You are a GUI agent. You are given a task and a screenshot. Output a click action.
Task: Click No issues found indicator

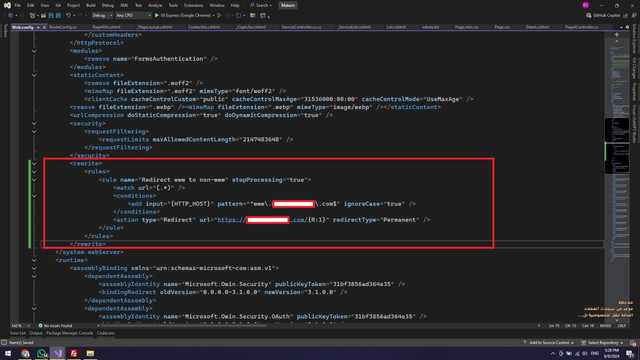pyautogui.click(x=55, y=326)
